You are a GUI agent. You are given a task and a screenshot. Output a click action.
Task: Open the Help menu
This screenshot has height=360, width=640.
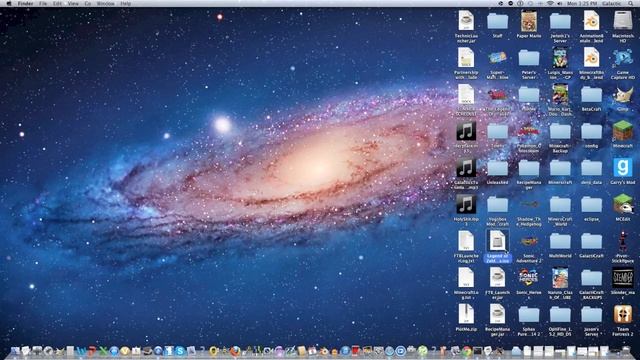(126, 3)
